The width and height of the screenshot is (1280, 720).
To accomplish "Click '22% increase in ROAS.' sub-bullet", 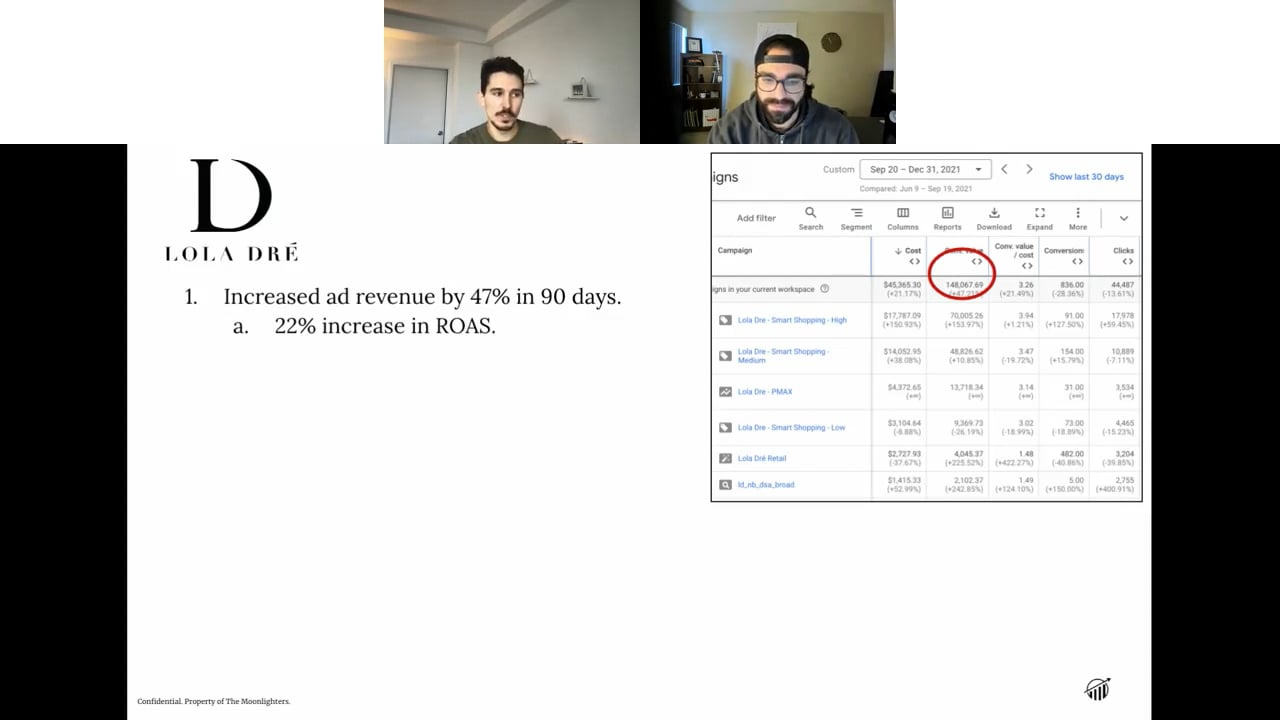I will coord(385,326).
